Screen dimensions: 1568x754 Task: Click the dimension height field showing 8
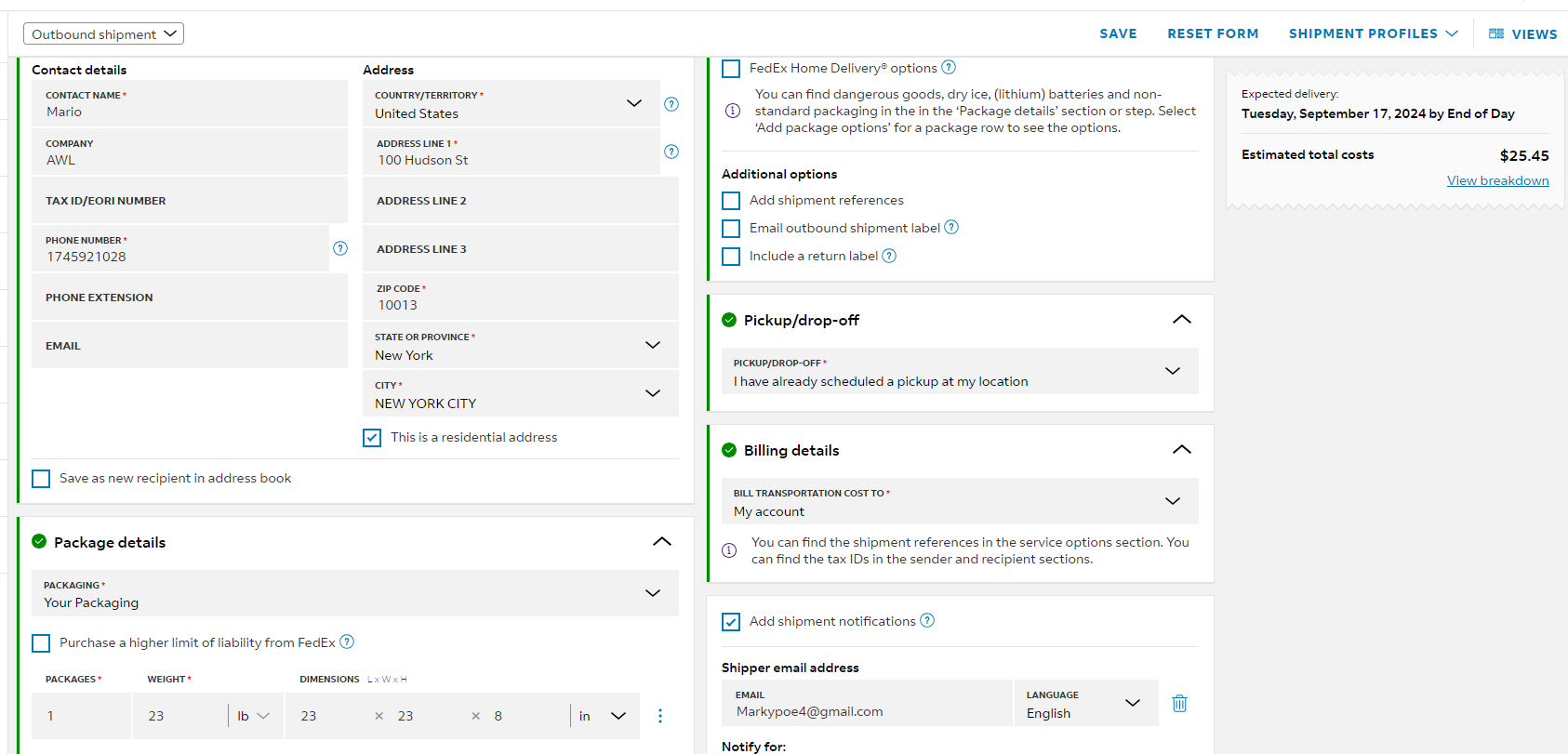tap(525, 716)
